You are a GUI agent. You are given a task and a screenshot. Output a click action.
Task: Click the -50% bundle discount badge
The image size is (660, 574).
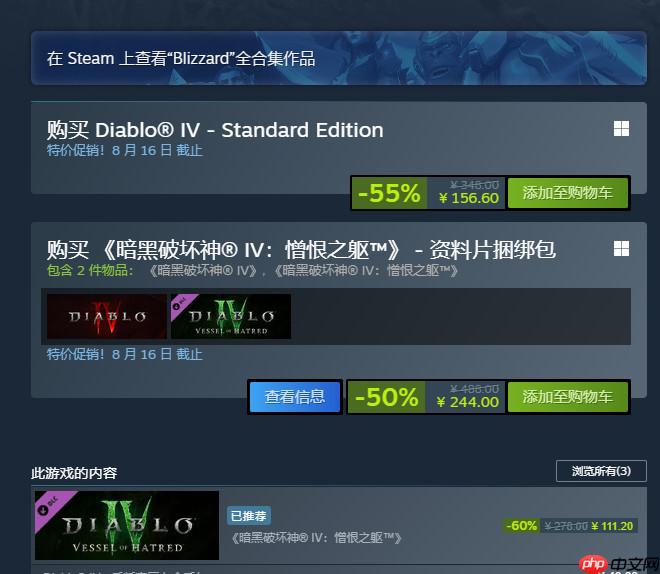click(x=386, y=397)
